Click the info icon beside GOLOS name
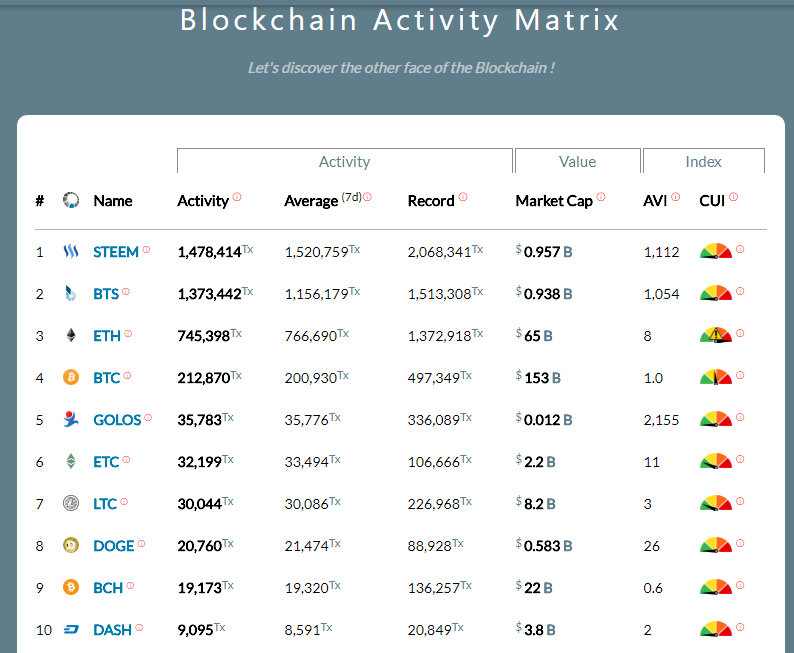This screenshot has width=794, height=653. [148, 417]
